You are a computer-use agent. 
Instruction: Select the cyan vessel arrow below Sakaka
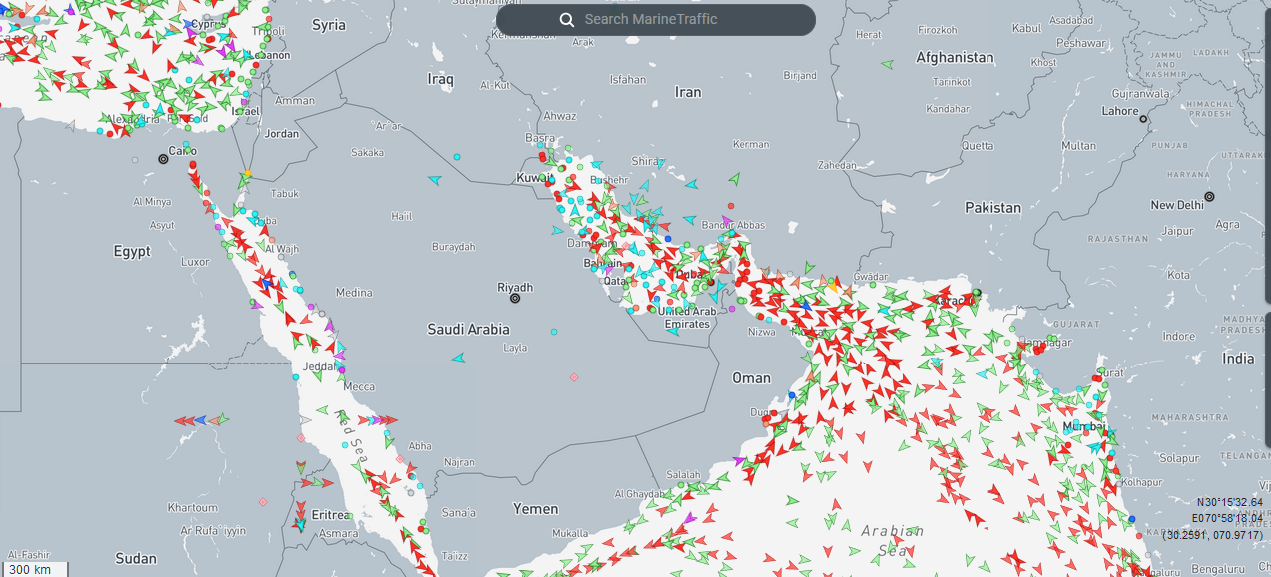point(434,180)
